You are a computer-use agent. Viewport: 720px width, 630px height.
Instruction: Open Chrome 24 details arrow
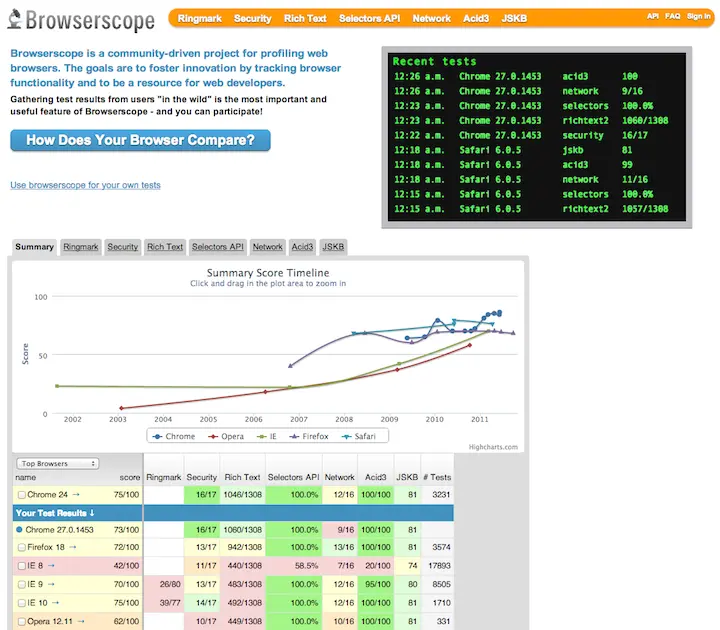[x=76, y=495]
